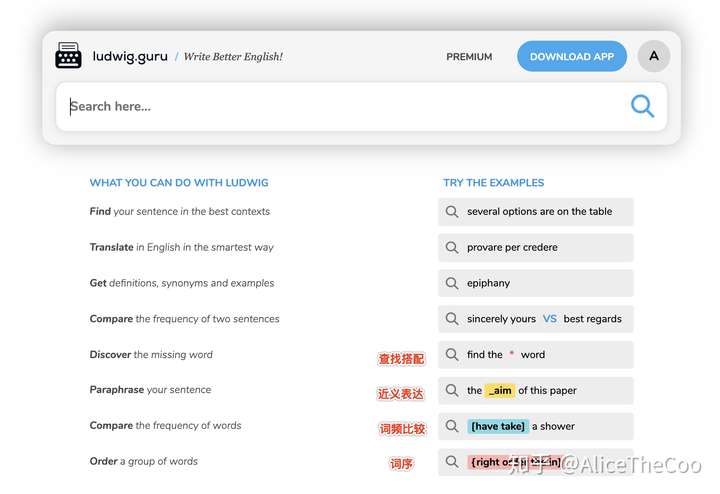Click 'Translate in English in the smartest way'
The height and width of the screenshot is (494, 720).
pos(181,247)
